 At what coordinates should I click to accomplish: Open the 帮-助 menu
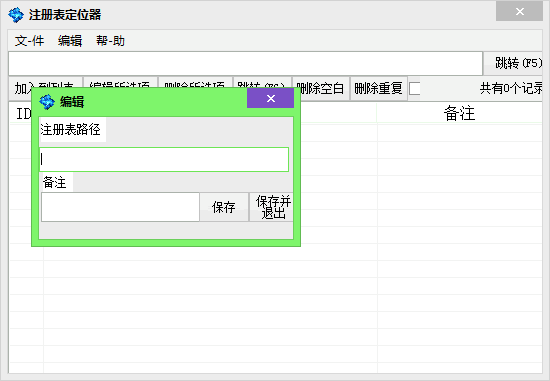pos(110,41)
